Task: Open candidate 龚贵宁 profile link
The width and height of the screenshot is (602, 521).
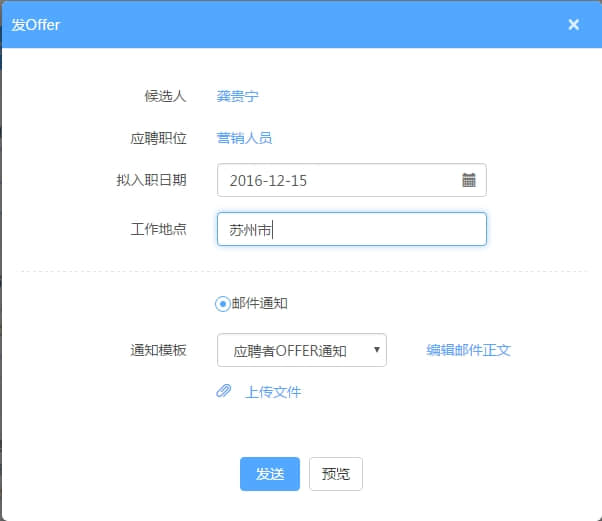Action: 238,96
